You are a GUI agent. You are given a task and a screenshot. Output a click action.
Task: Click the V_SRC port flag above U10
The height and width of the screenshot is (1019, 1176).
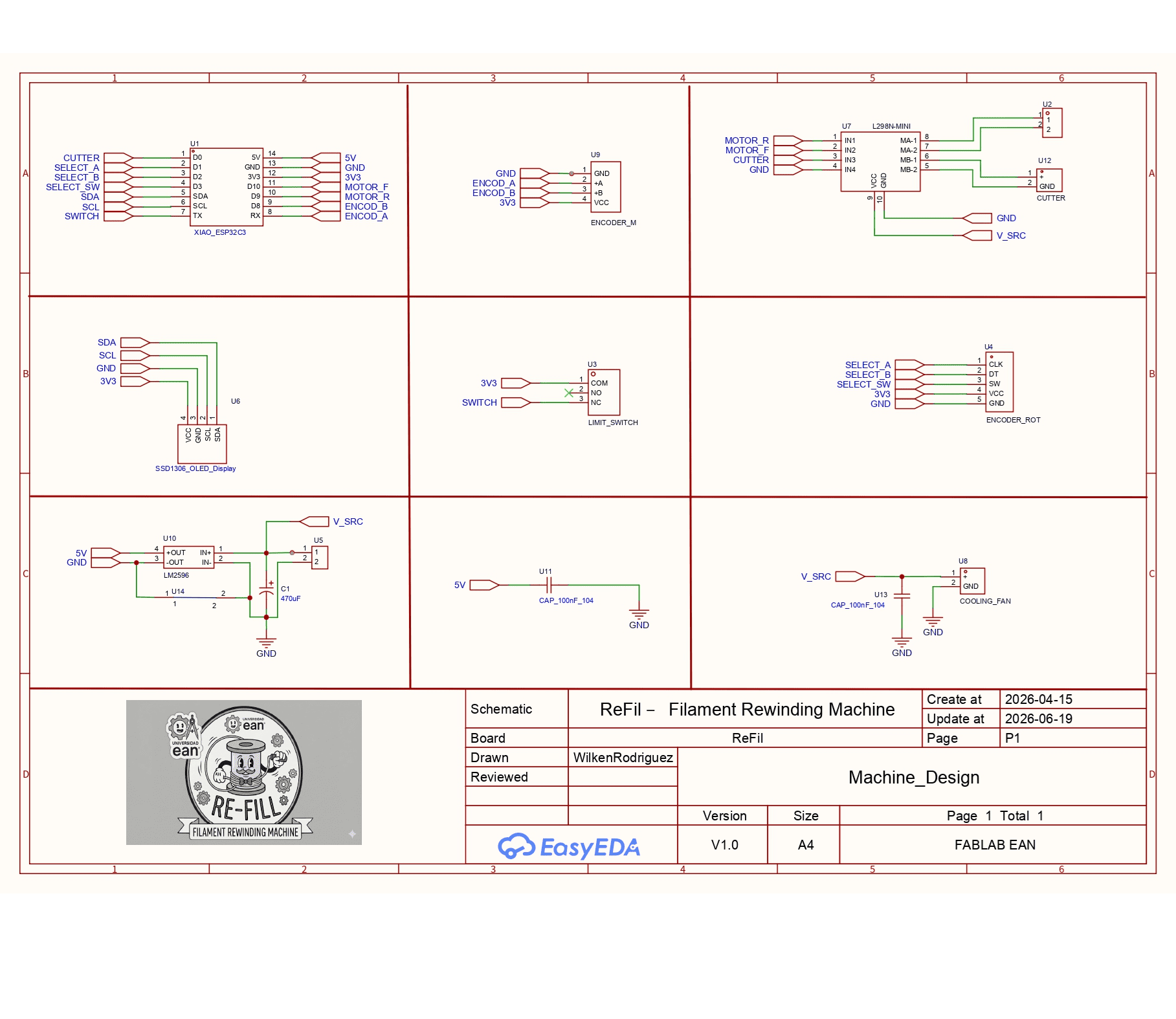315,521
